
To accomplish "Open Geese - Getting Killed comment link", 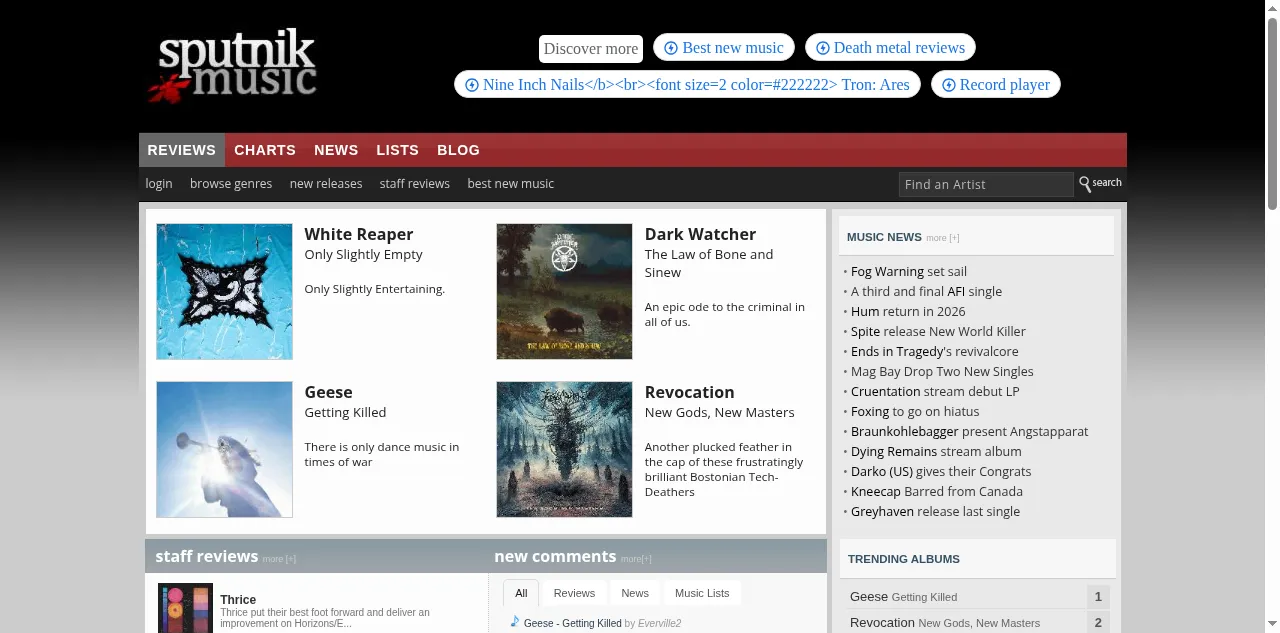I will pyautogui.click(x=573, y=623).
